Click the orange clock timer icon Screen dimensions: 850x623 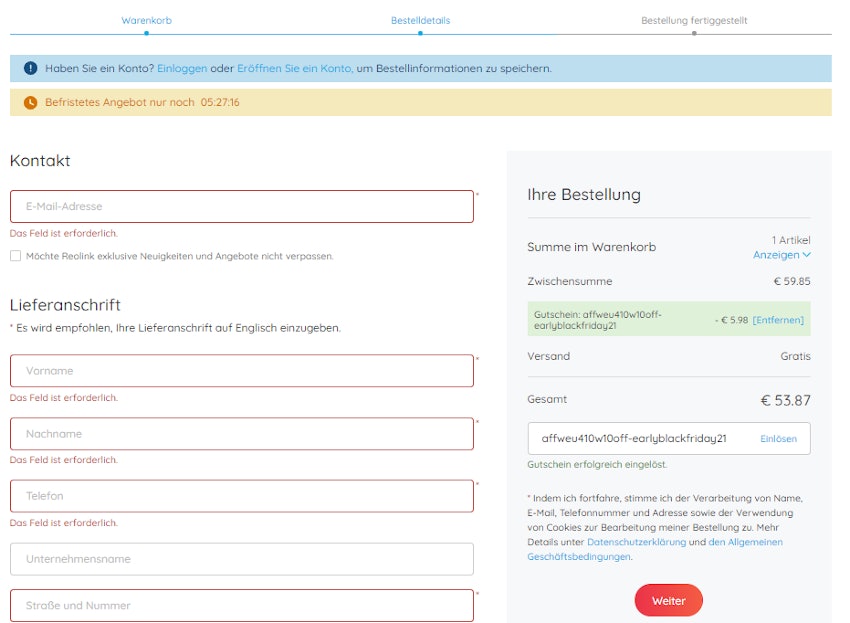(x=30, y=102)
